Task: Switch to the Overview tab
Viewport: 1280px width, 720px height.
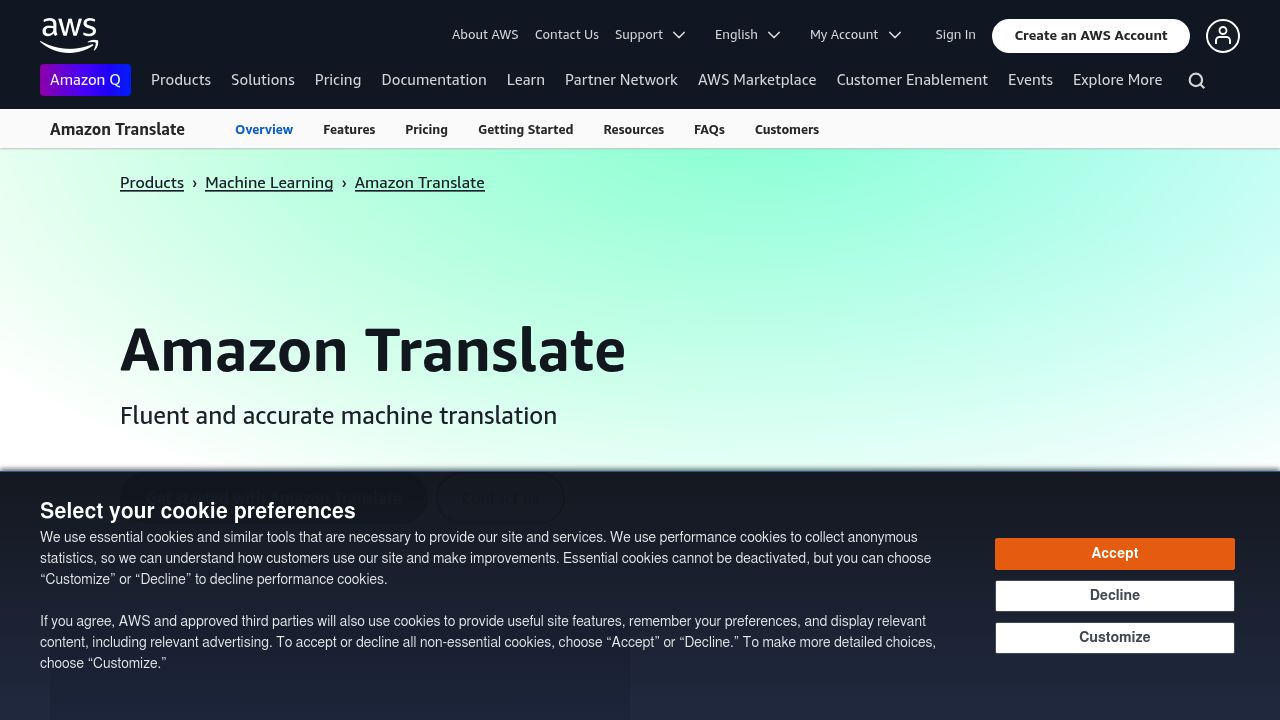Action: coord(264,130)
